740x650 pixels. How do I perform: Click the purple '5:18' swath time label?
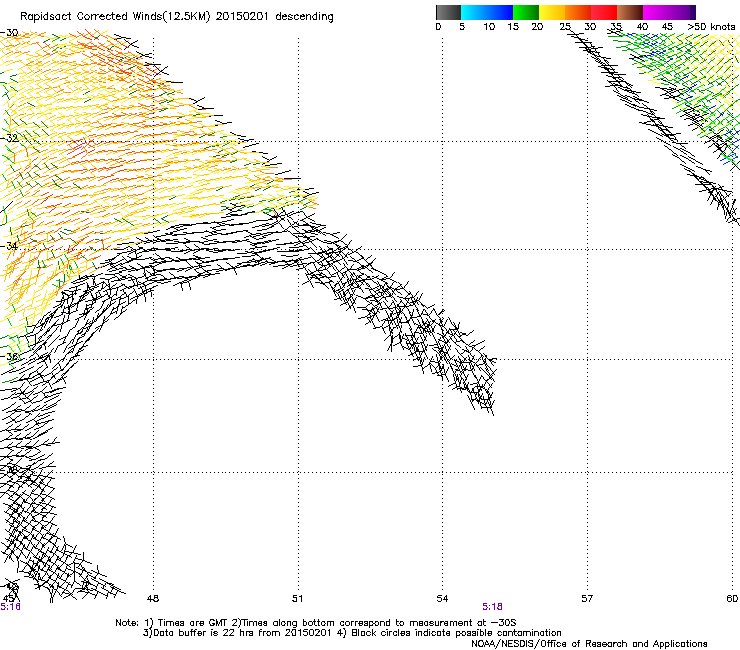tap(492, 607)
